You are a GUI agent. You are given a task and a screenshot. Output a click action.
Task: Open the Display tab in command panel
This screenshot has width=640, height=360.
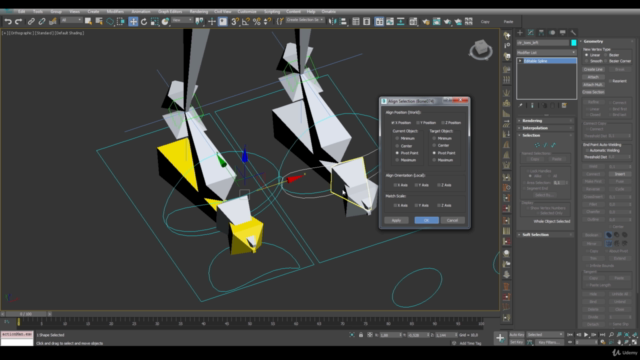click(x=562, y=33)
